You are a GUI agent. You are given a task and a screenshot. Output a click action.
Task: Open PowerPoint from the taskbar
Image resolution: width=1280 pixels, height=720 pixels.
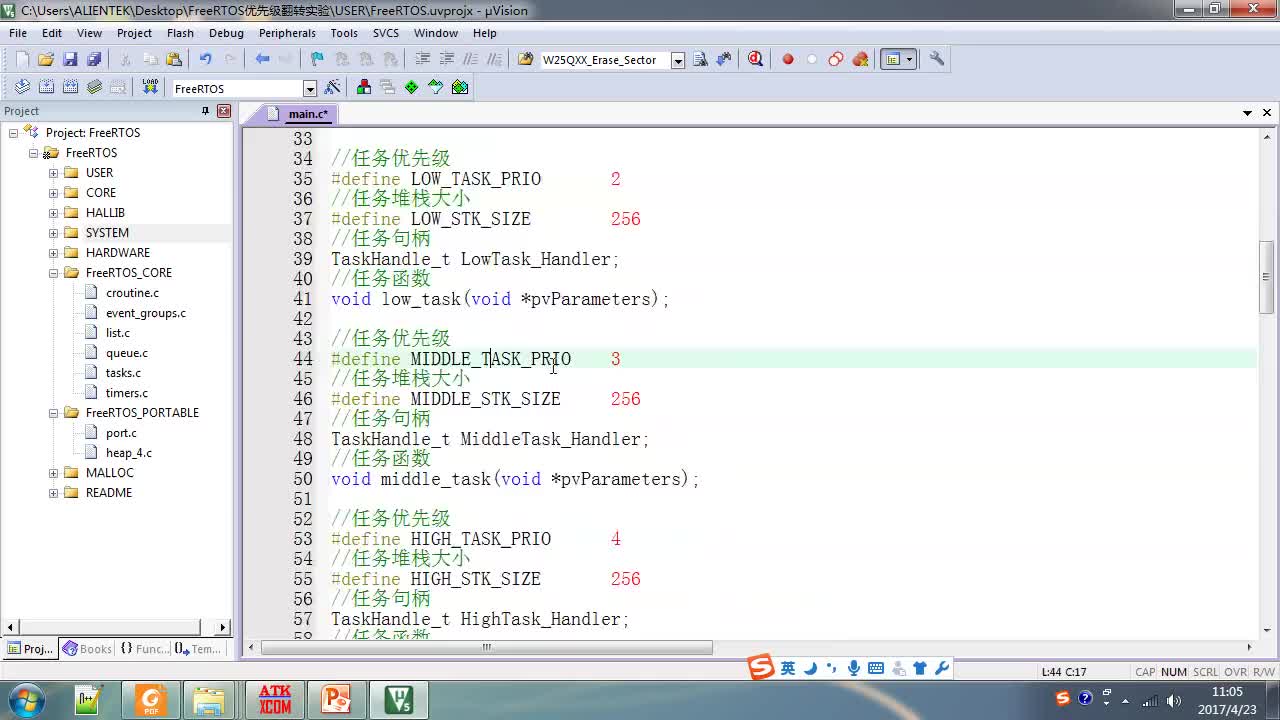[x=336, y=699]
